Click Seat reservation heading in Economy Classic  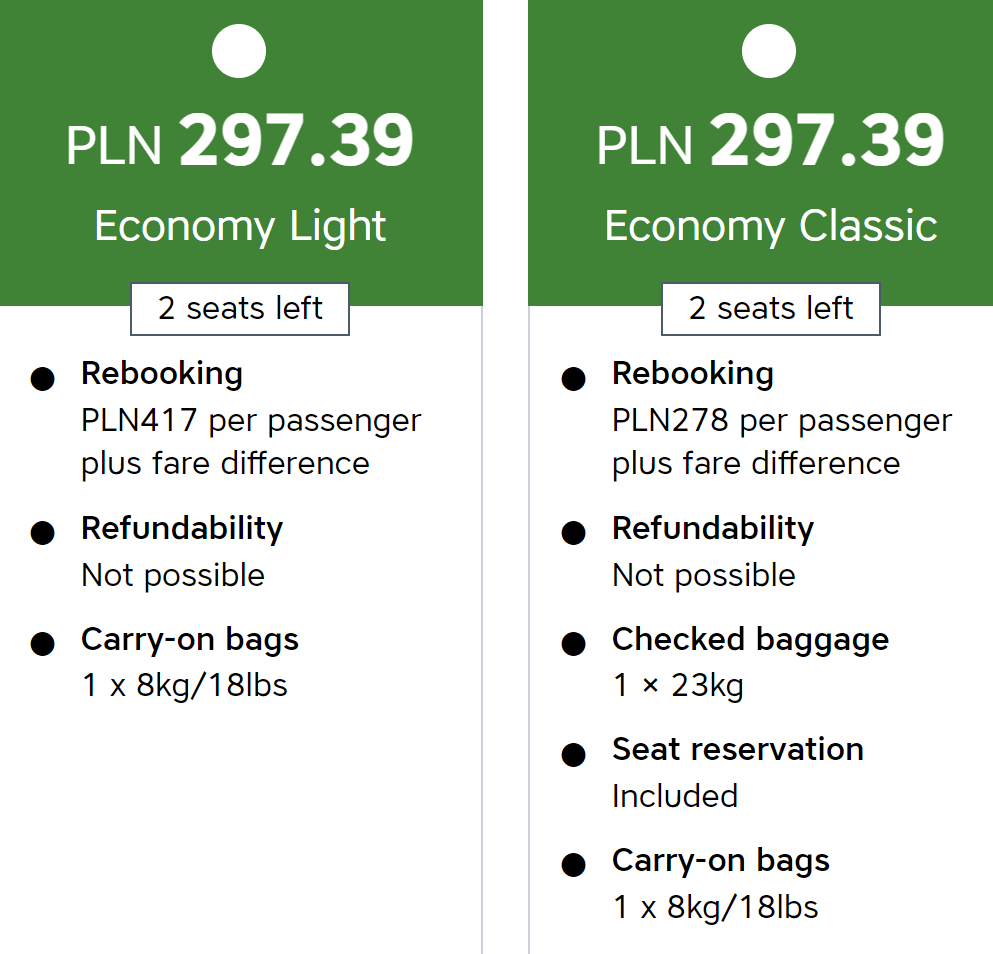tap(738, 749)
